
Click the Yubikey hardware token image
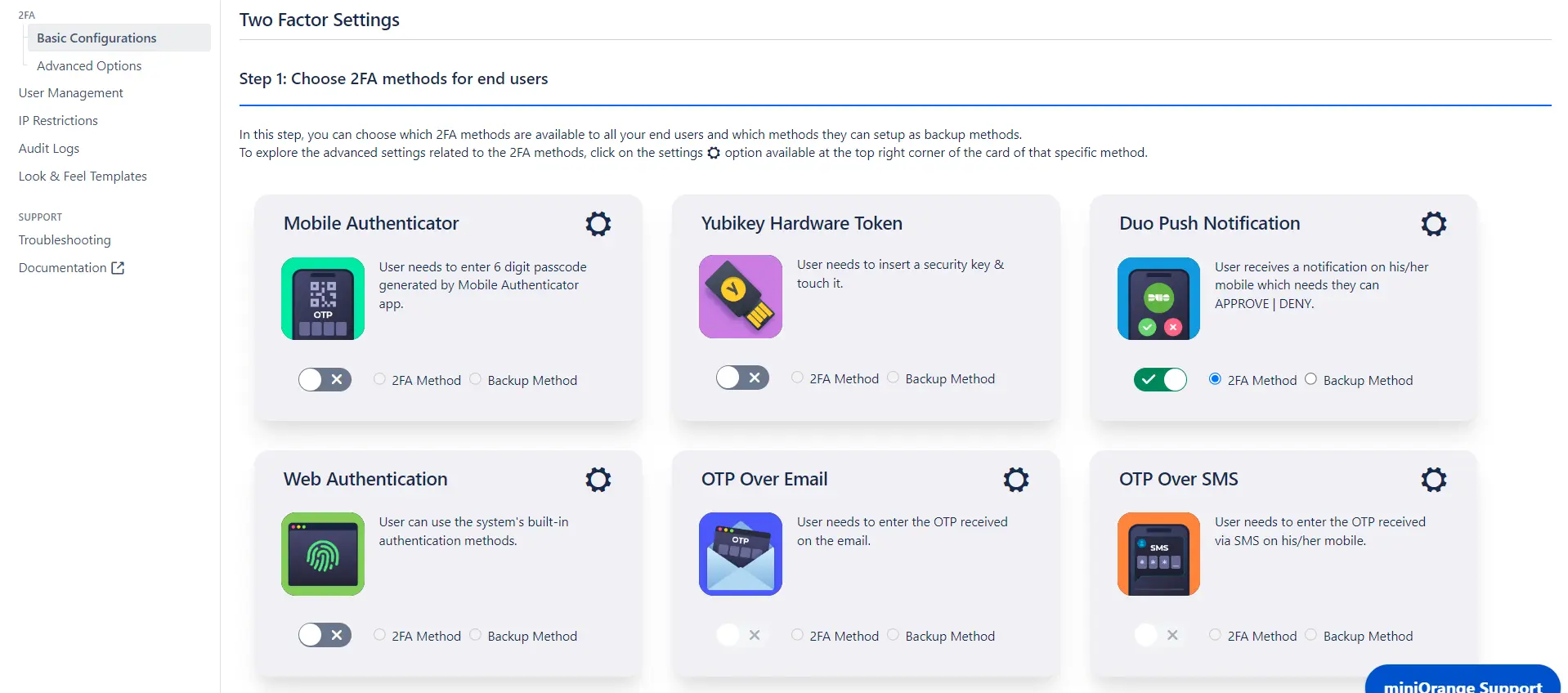pyautogui.click(x=741, y=297)
